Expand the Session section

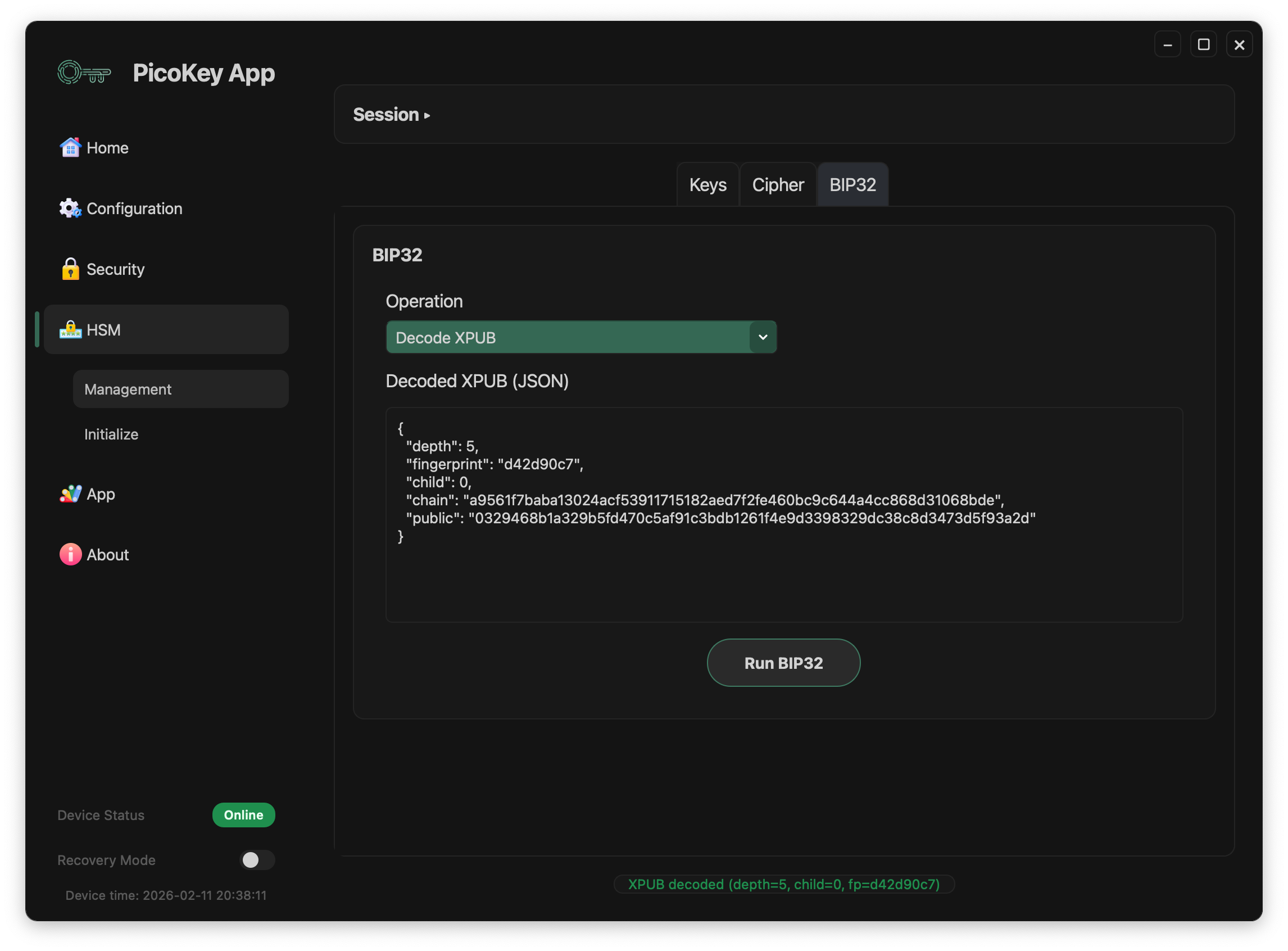(x=392, y=115)
